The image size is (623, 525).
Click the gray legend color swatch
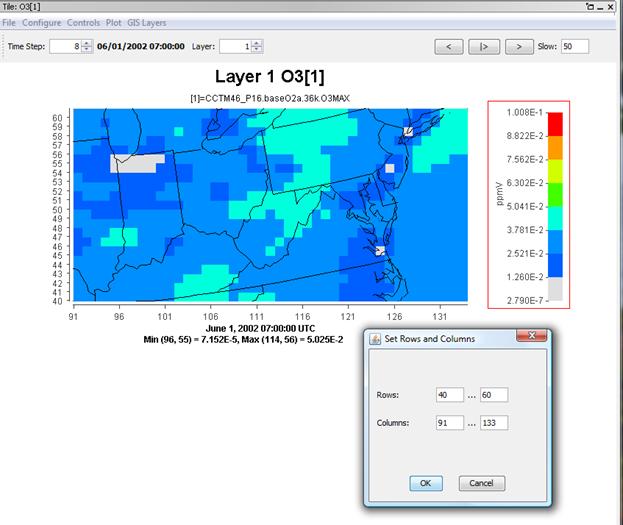(555, 289)
